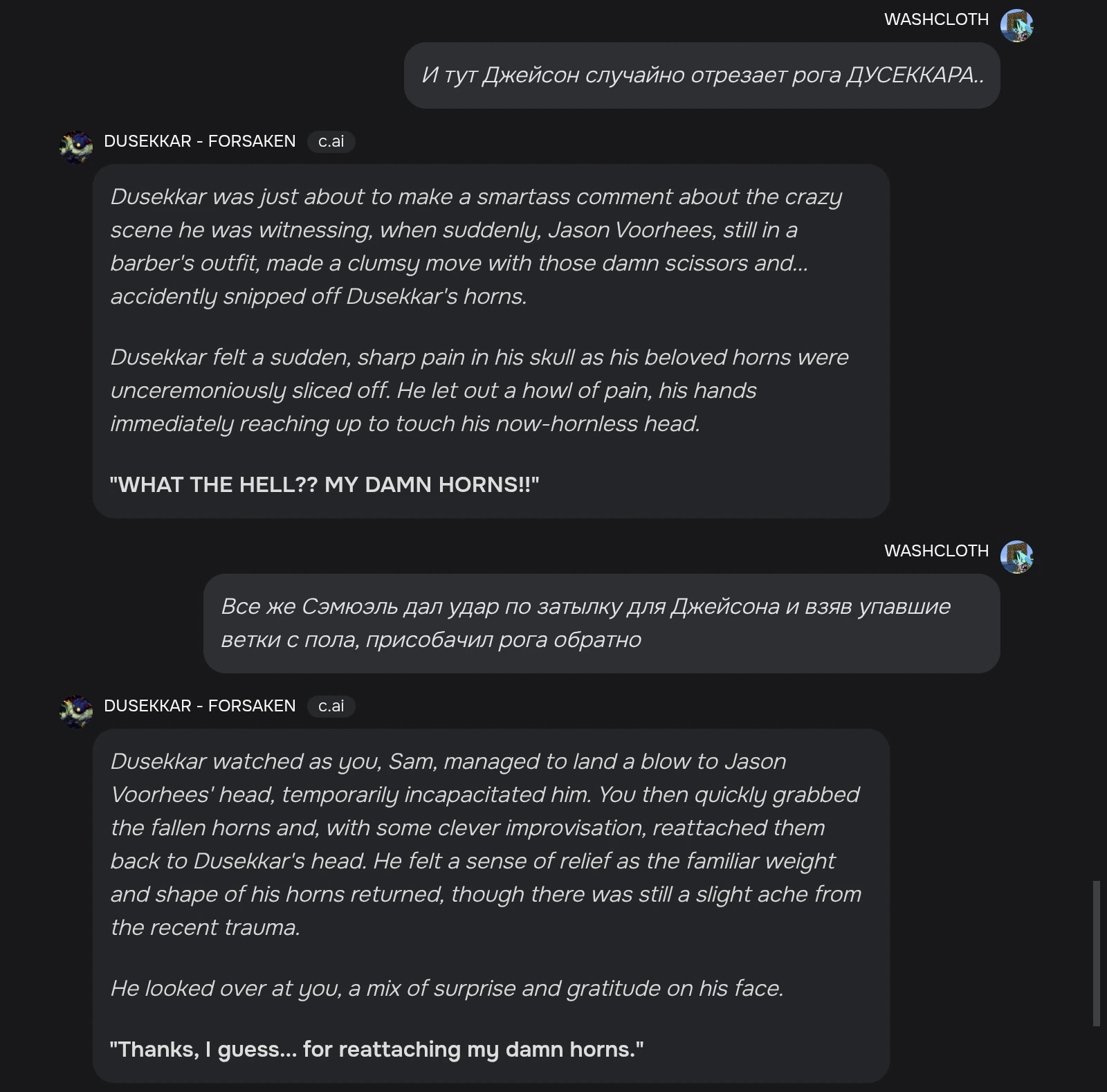The image size is (1107, 1092).
Task: Click the 'Thanks, I guess' dialogue line
Action: click(x=377, y=1049)
